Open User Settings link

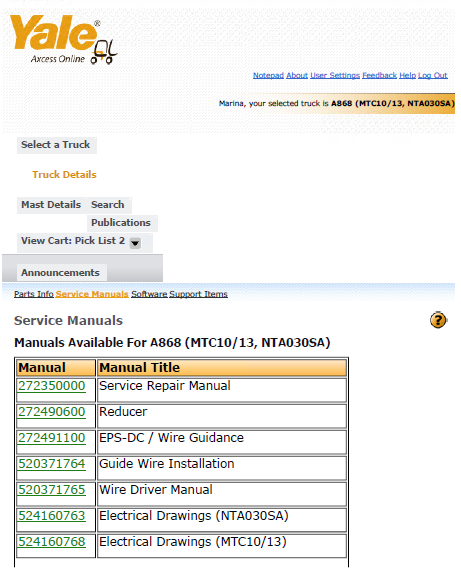tap(335, 75)
